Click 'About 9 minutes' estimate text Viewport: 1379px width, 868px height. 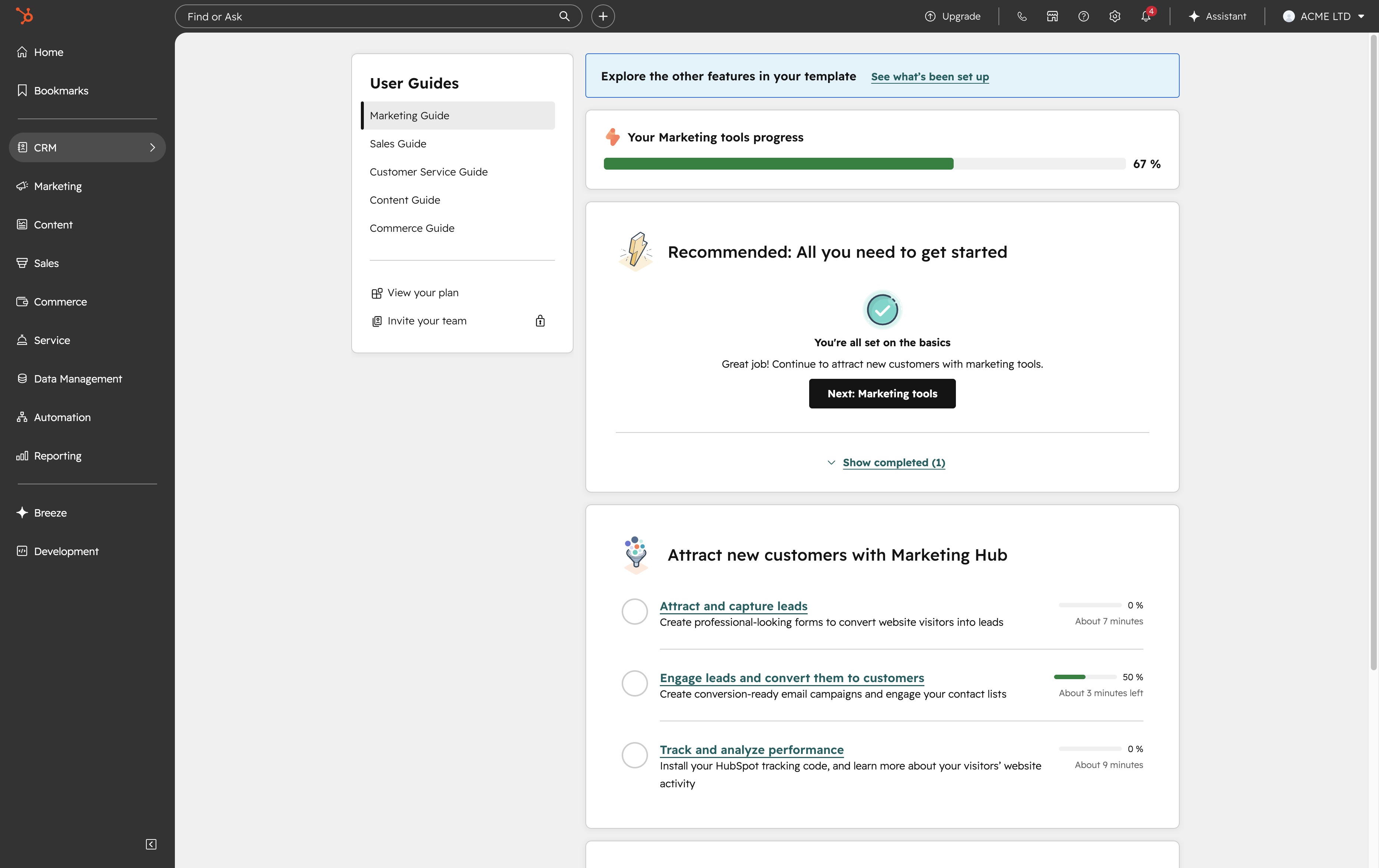pyautogui.click(x=1109, y=765)
